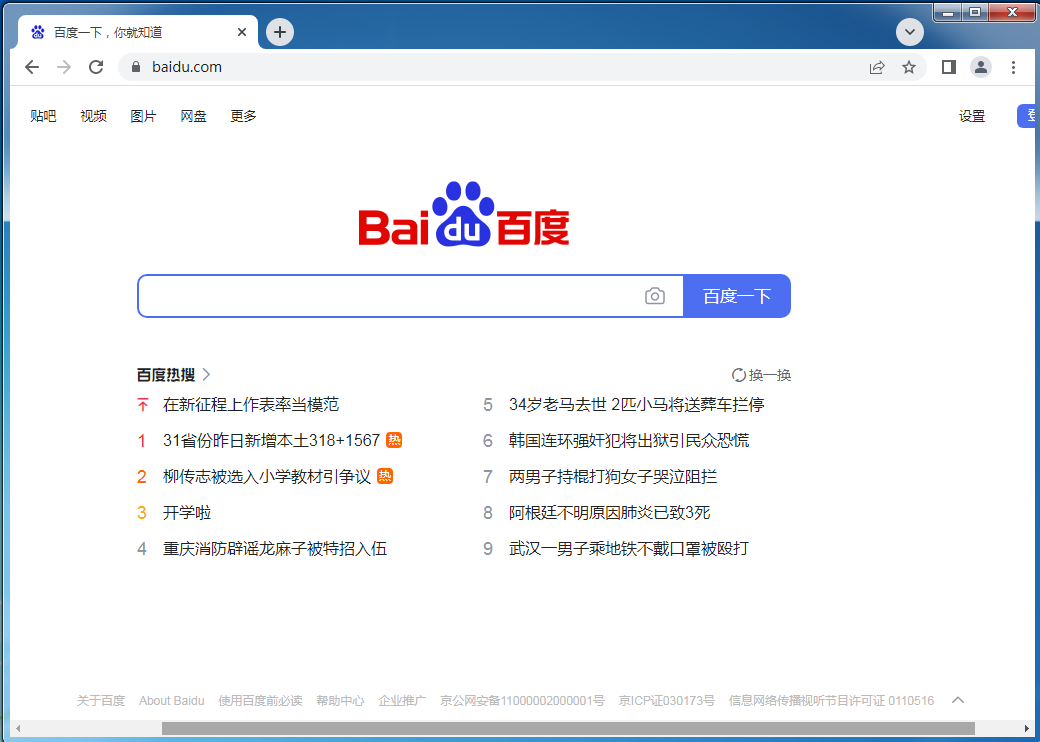
Task: Click the camera image search icon
Action: pos(655,296)
